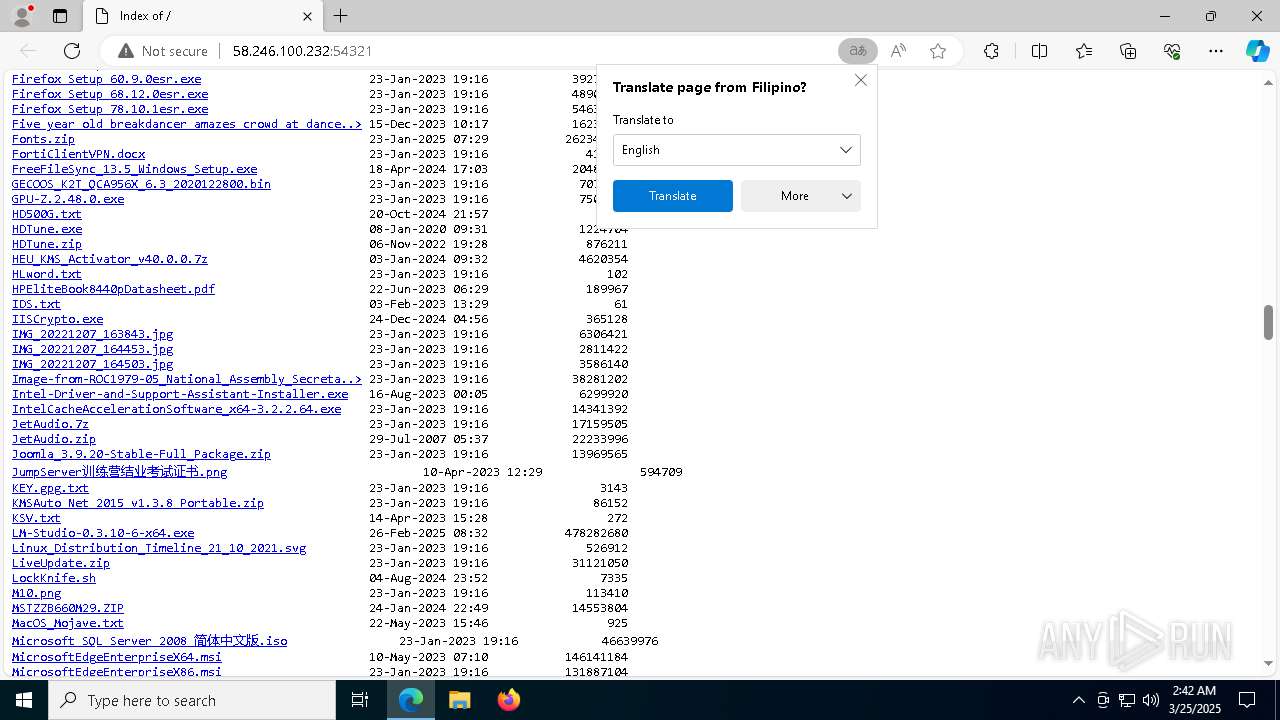Show the Not secure site info
The image size is (1280, 720).
click(163, 51)
